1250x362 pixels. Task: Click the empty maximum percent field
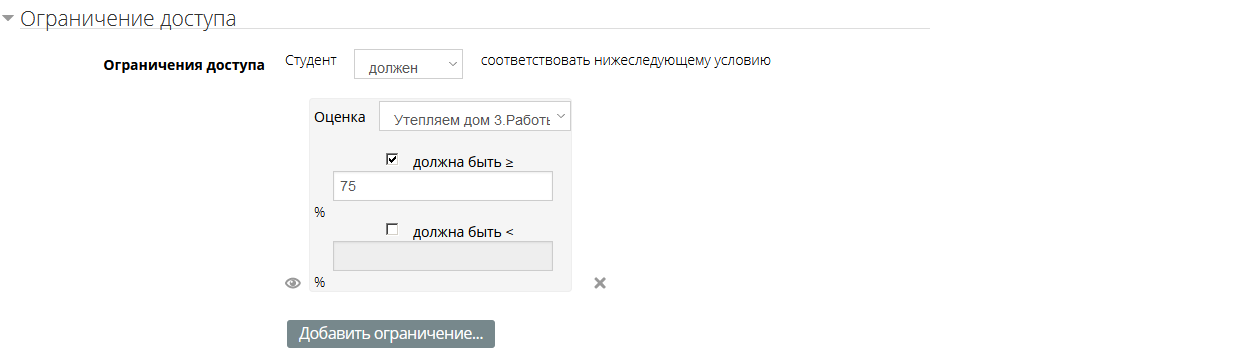(x=442, y=256)
